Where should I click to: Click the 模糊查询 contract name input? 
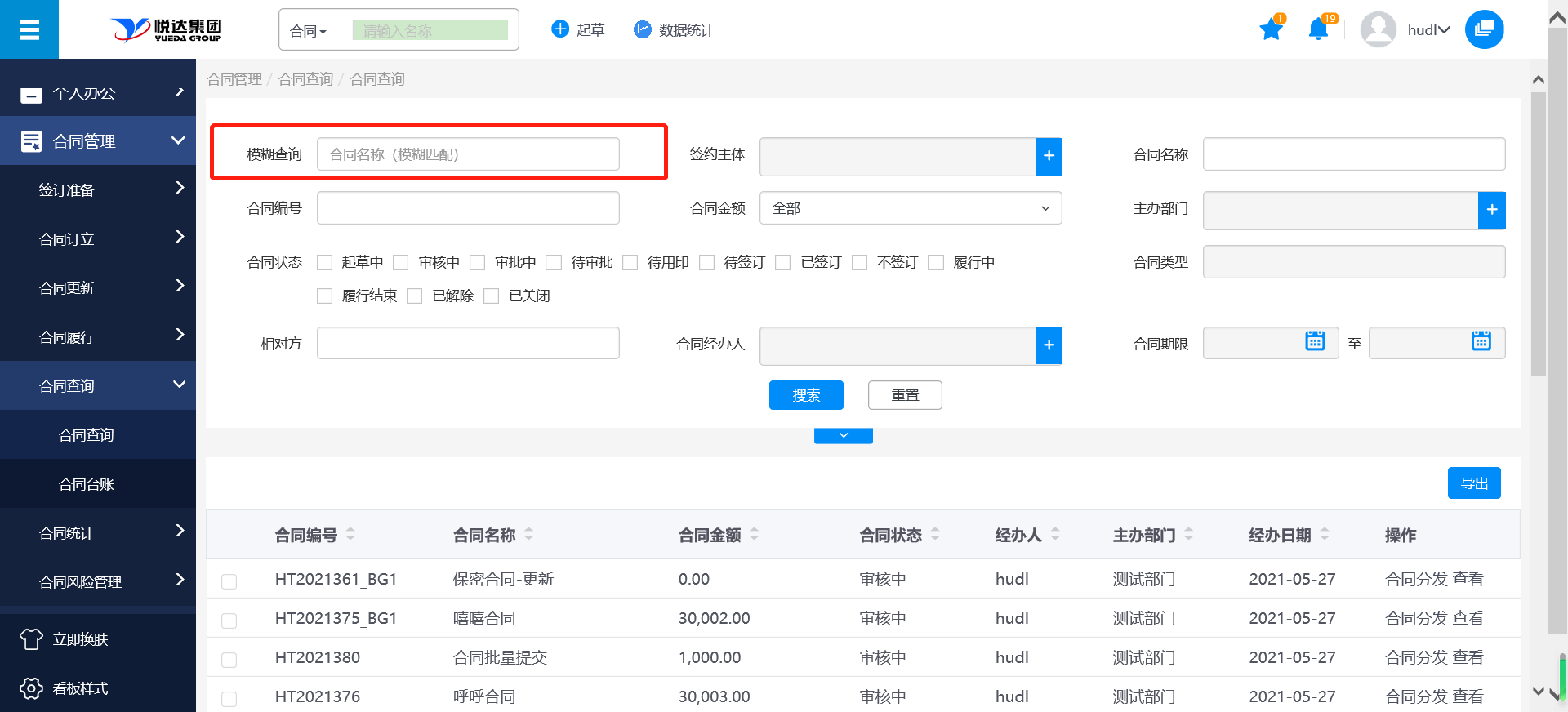[x=467, y=154]
